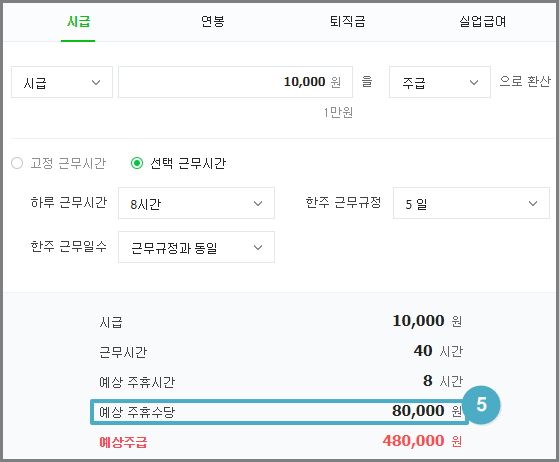Open the 5 일 weekly rule dropdown
Image resolution: width=559 pixels, height=462 pixels.
tap(471, 203)
